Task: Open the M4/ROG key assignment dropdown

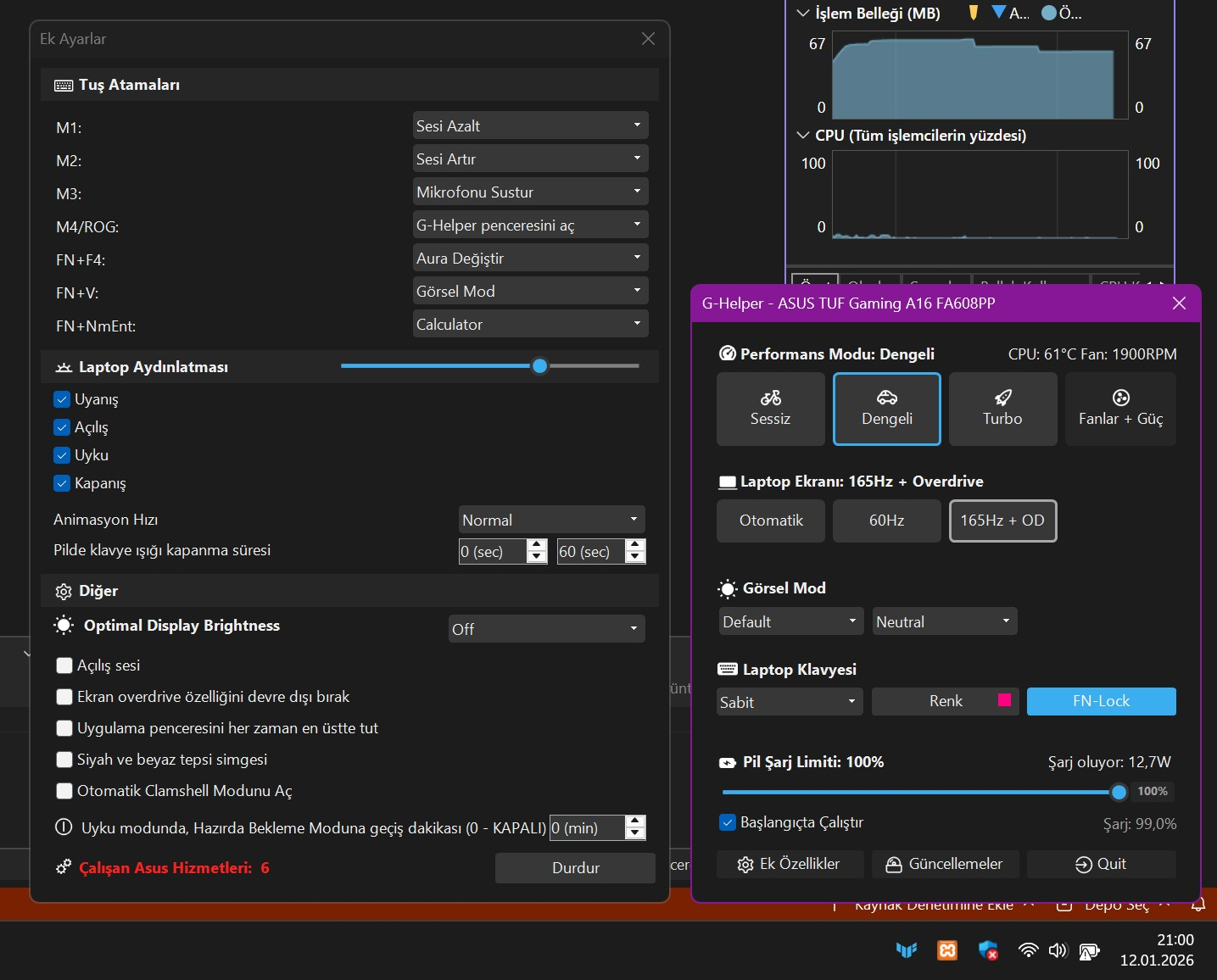Action: pyautogui.click(x=531, y=225)
